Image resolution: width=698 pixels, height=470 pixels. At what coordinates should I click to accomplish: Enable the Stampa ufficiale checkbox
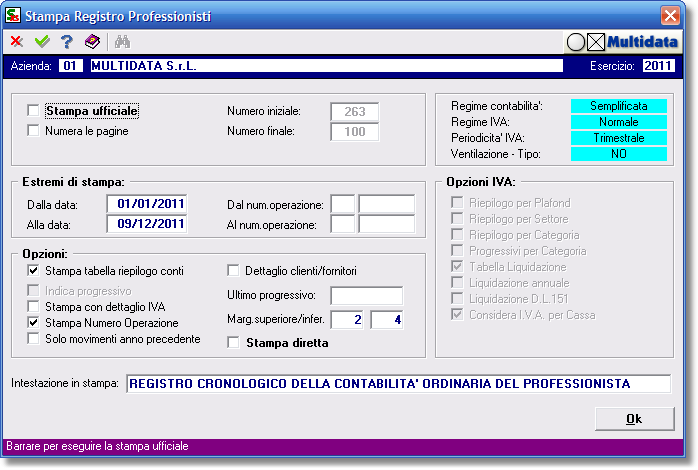(x=33, y=110)
